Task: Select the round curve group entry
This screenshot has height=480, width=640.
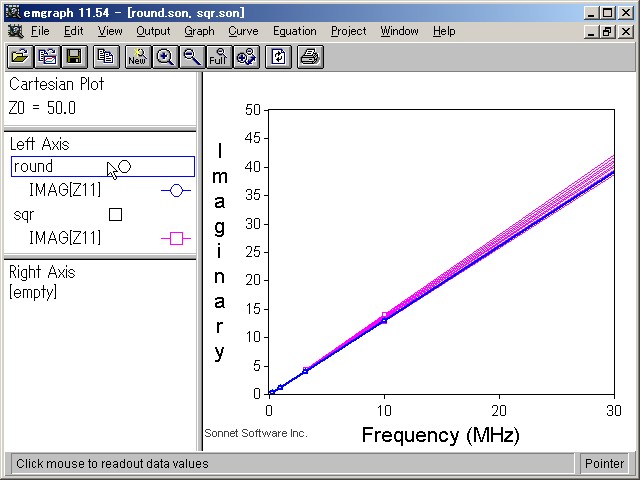Action: (102, 167)
